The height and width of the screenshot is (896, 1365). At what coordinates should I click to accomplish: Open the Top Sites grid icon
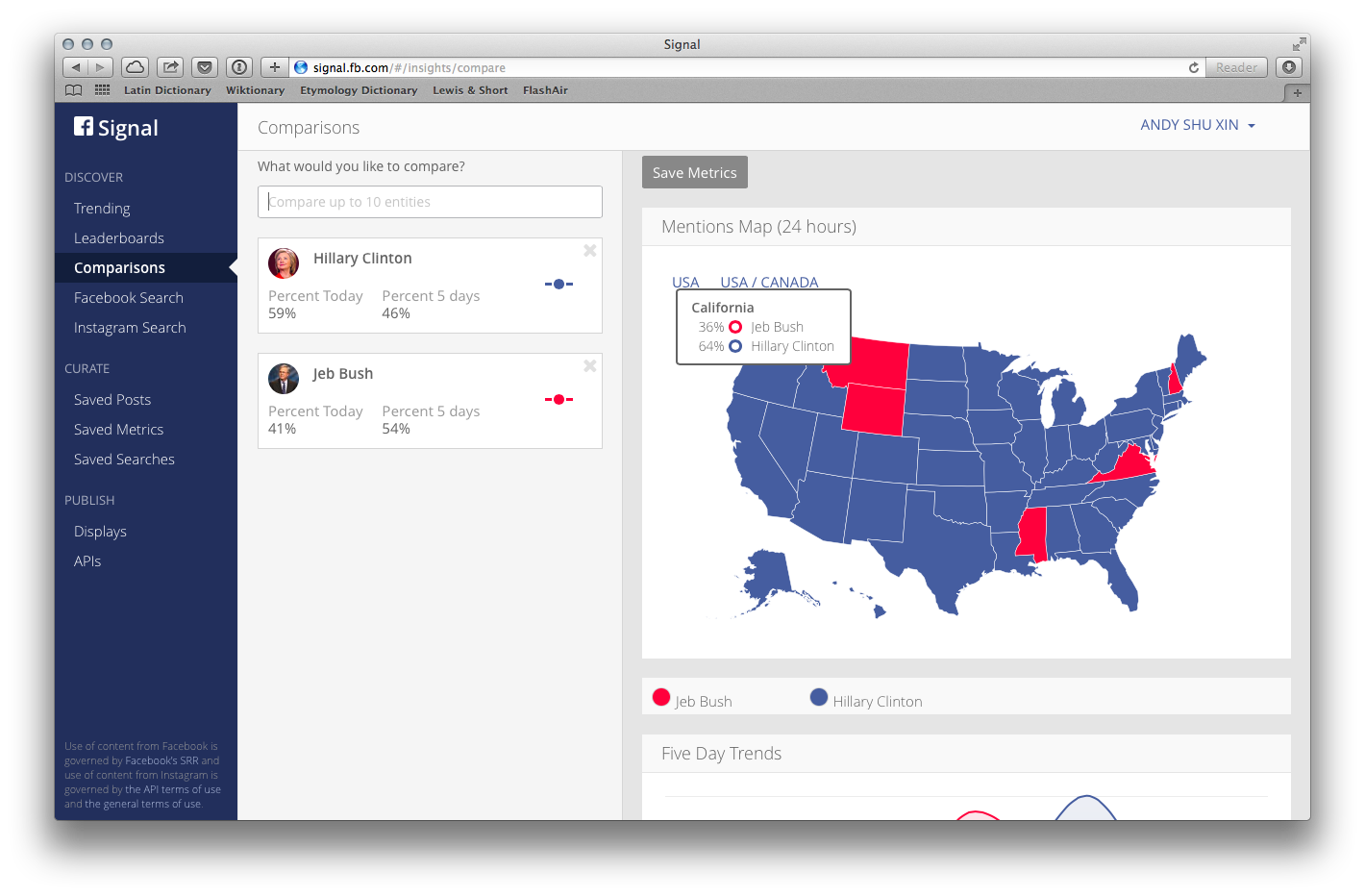click(x=102, y=90)
